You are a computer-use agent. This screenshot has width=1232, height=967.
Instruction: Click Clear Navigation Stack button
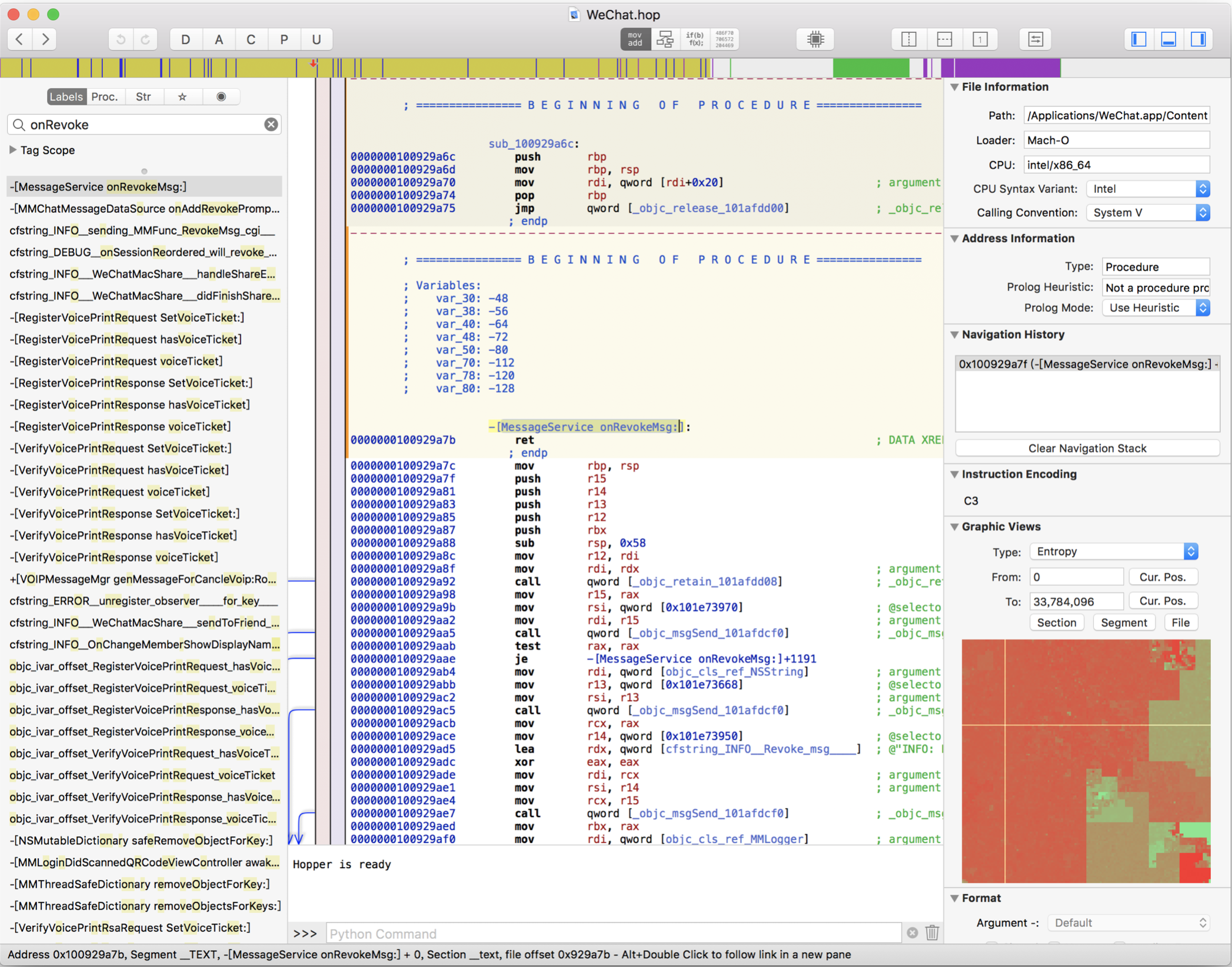1087,448
